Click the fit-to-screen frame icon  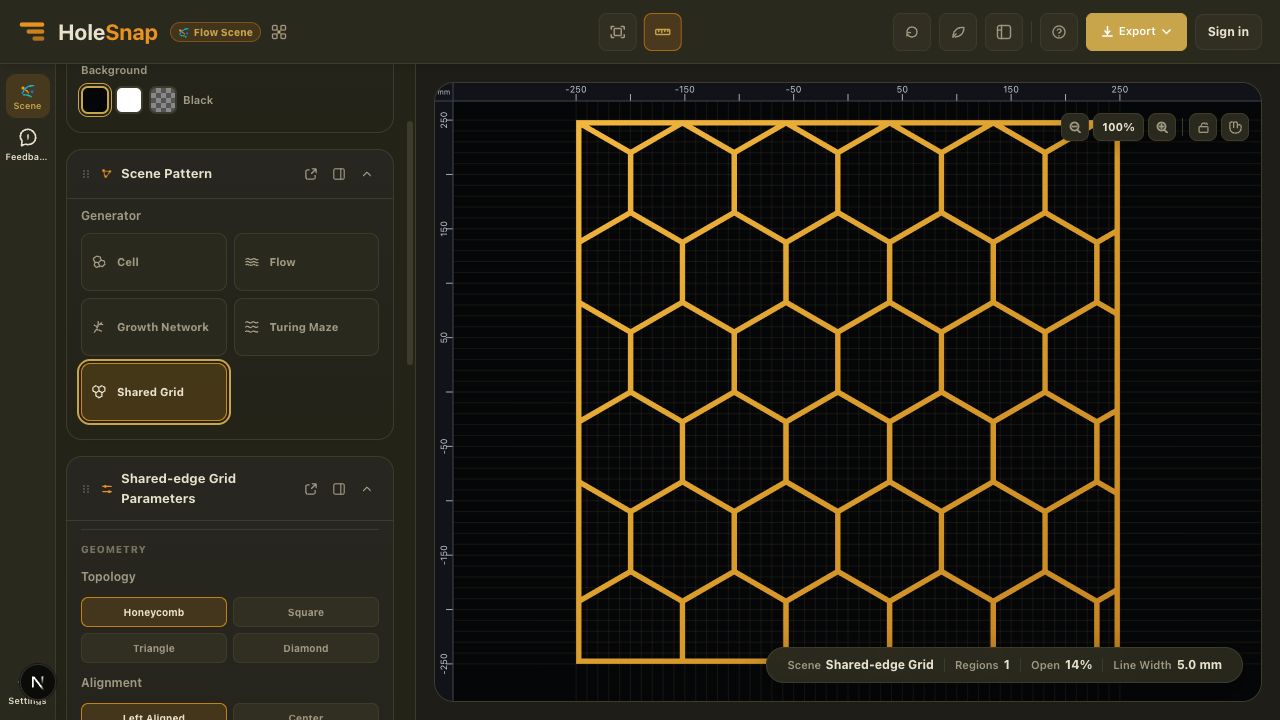618,32
